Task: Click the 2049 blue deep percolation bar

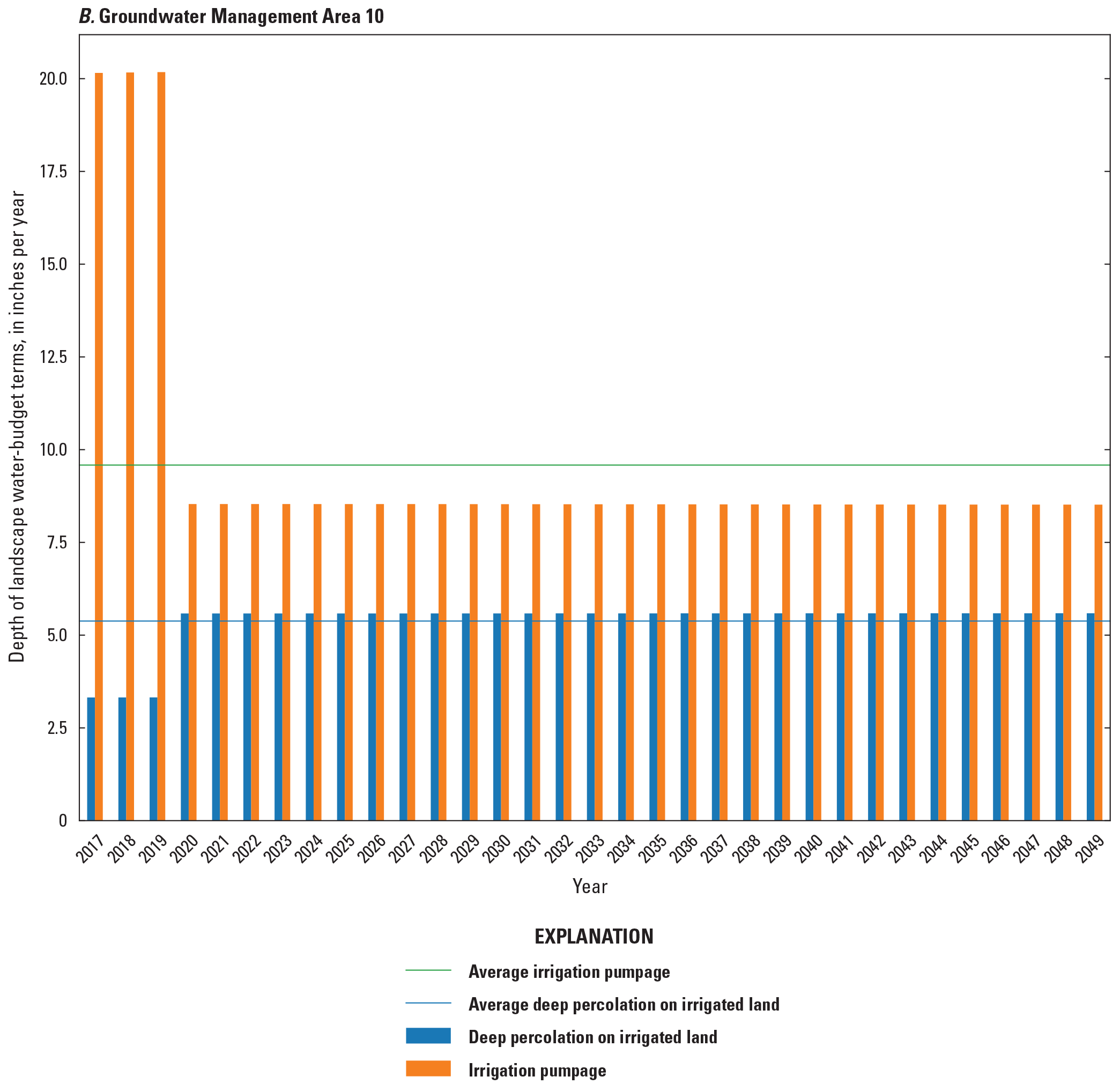Action: (x=1091, y=717)
